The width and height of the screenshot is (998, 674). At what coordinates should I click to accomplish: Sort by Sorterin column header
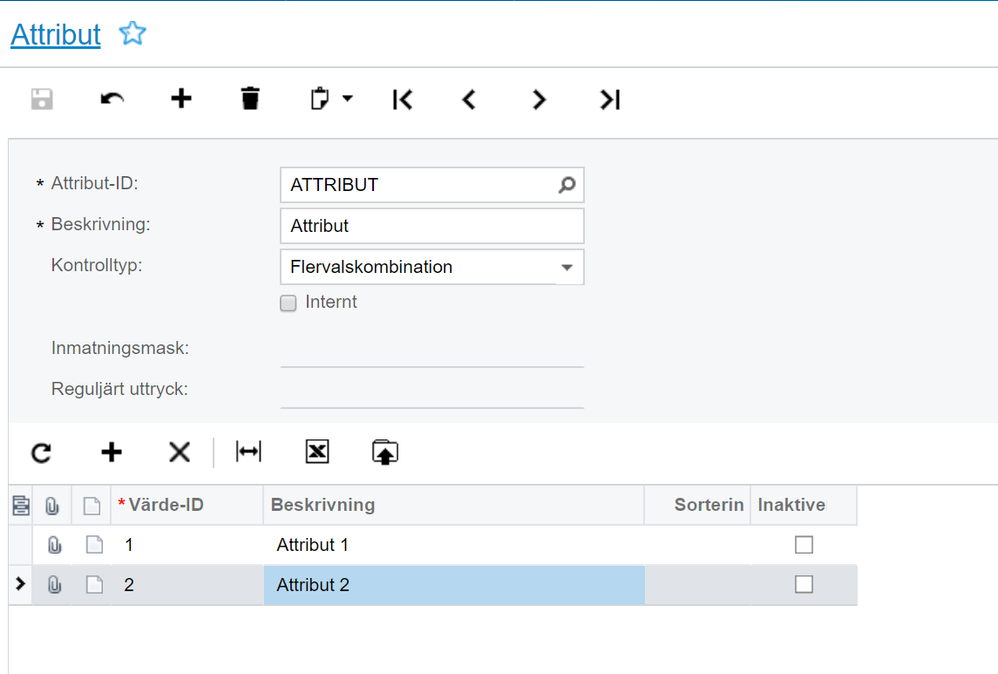pos(698,505)
